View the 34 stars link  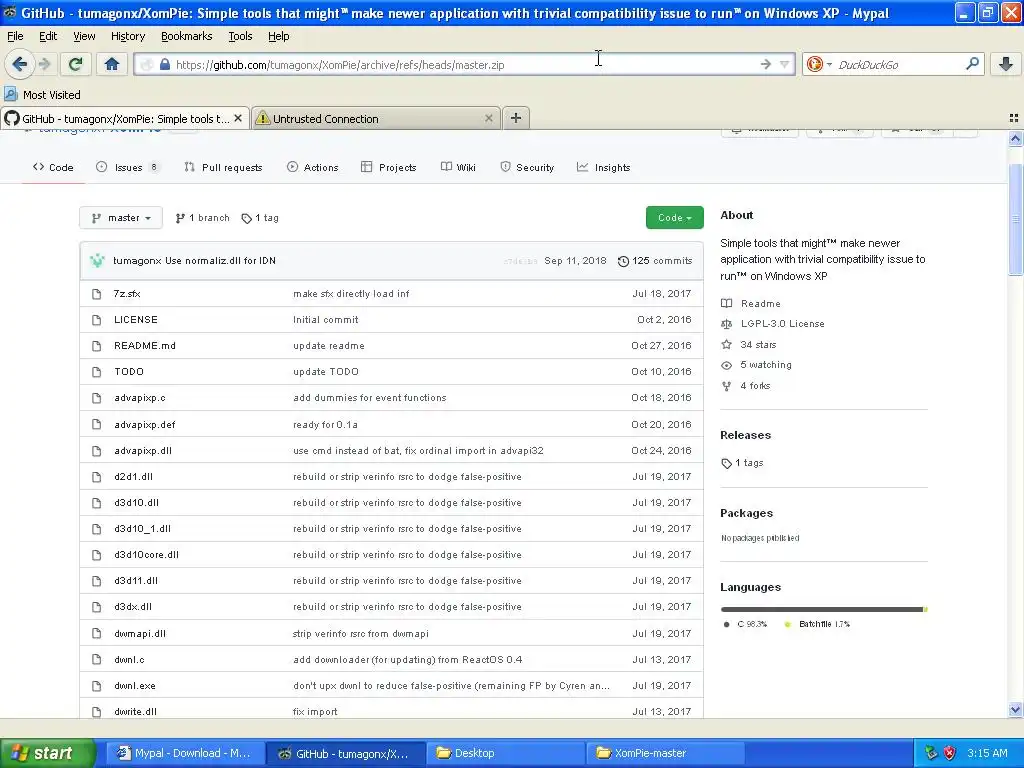pyautogui.click(x=748, y=344)
